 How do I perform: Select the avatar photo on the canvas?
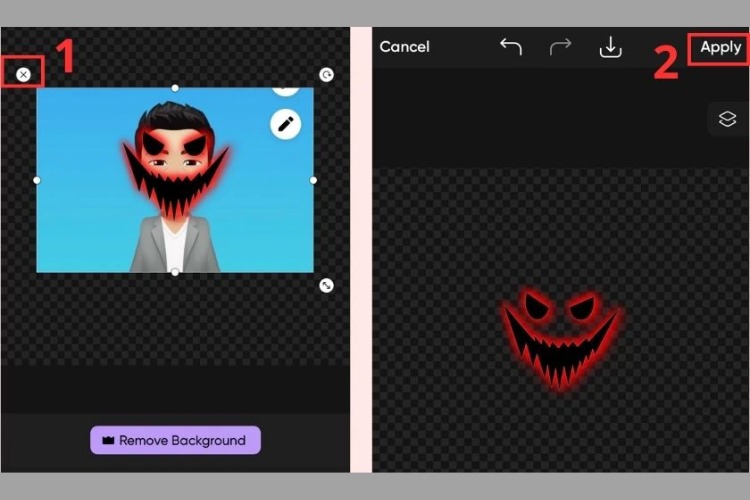click(x=175, y=180)
